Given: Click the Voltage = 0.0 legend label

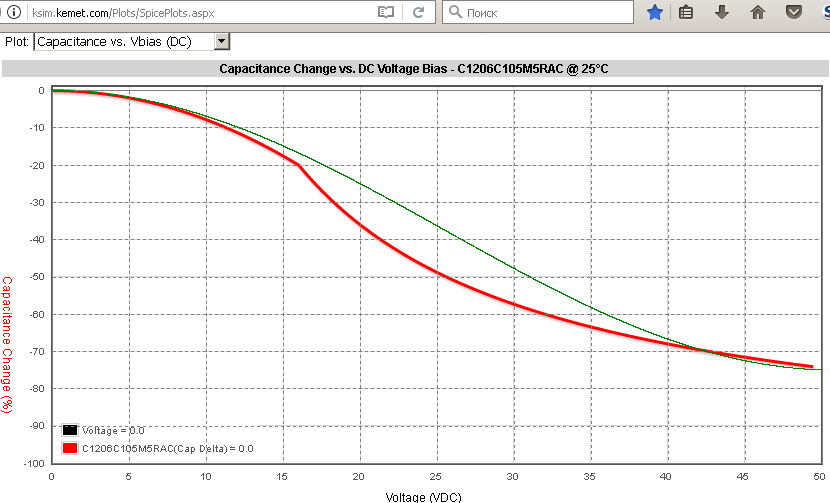Looking at the screenshot, I should pyautogui.click(x=113, y=430).
